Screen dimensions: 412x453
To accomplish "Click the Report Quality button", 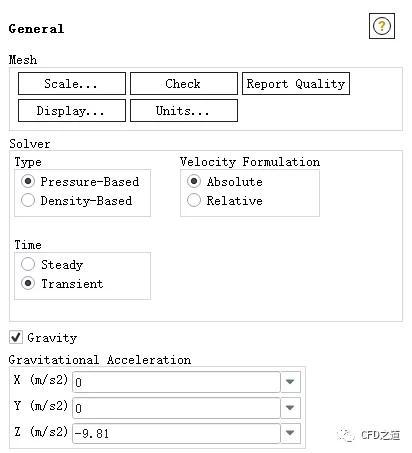I will (296, 83).
